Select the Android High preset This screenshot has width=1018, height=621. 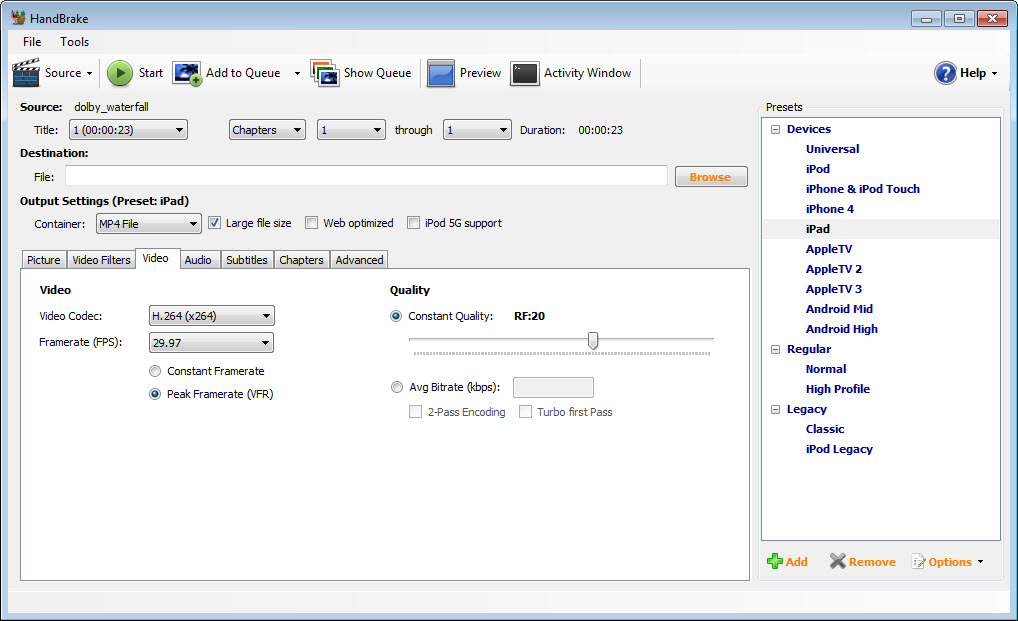coord(841,330)
